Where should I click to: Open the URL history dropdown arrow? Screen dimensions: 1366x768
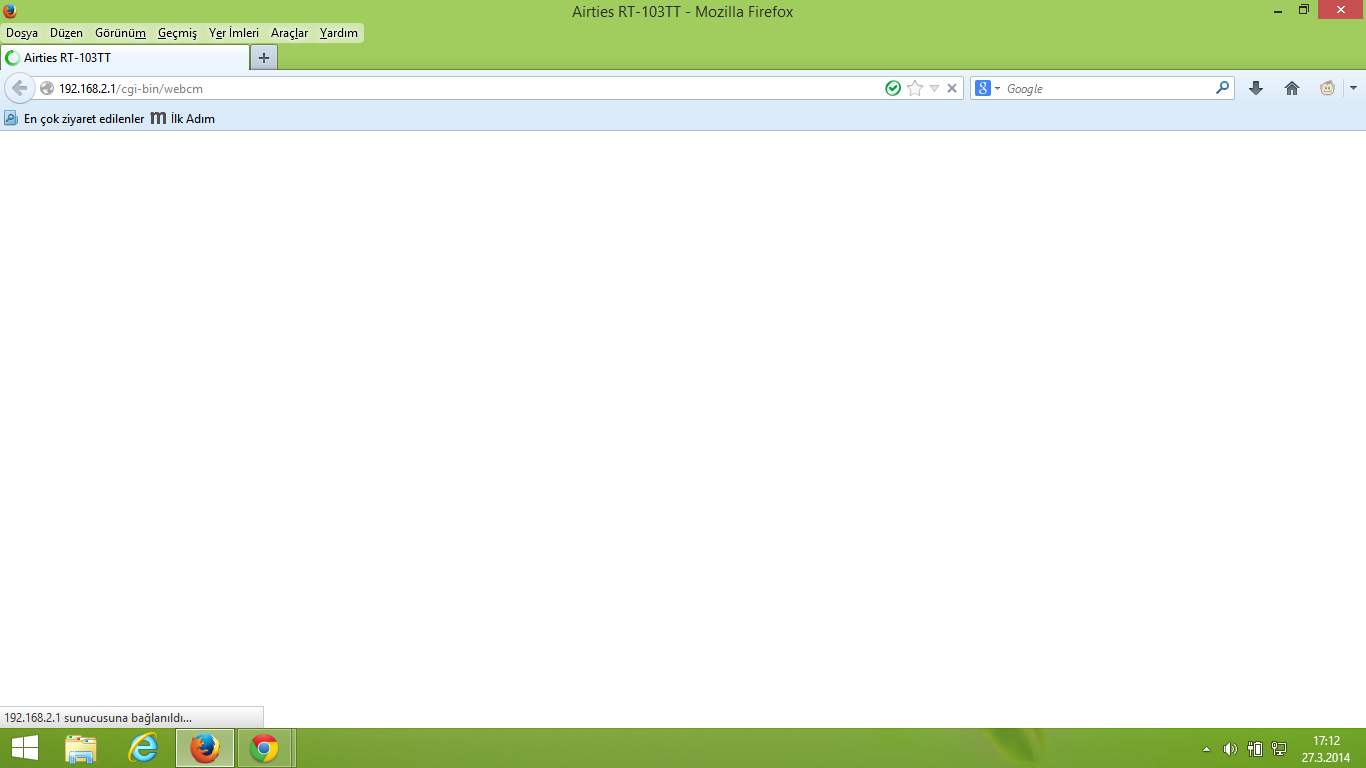(934, 88)
